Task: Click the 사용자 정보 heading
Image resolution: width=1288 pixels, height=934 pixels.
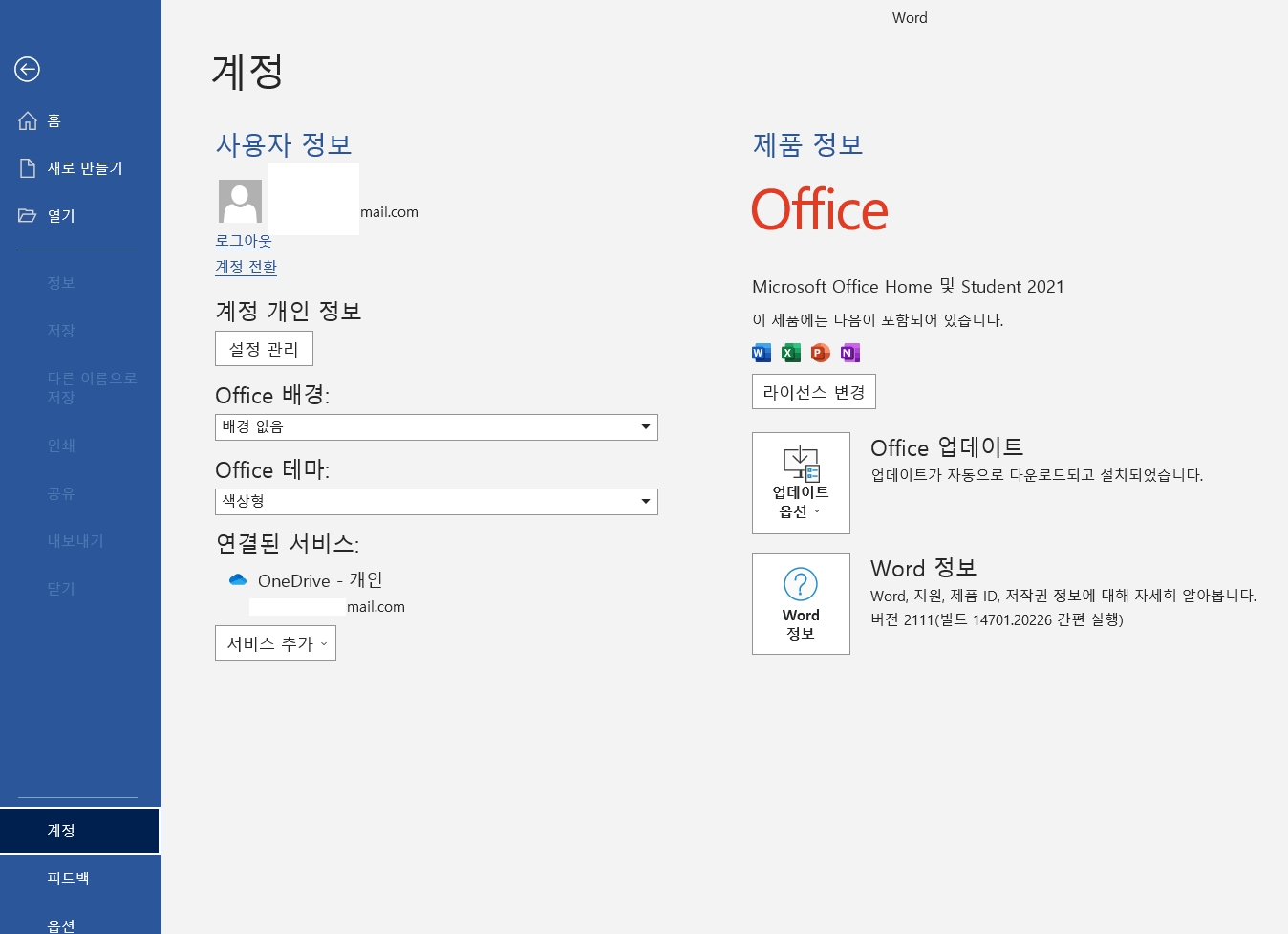Action: (284, 144)
